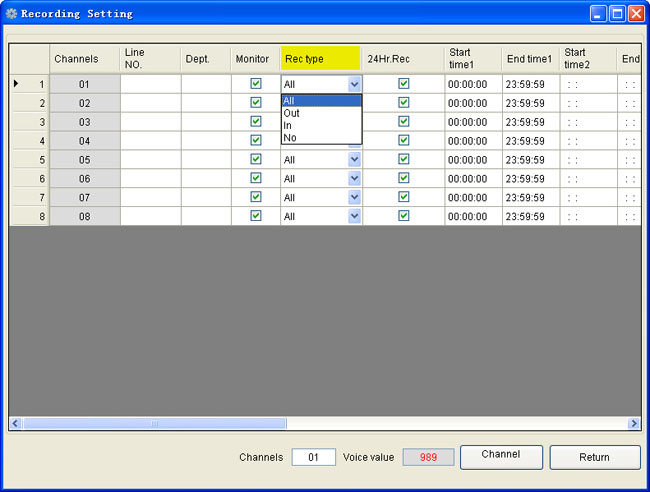Click the horizontal scrollbar left arrow
This screenshot has height=492, width=650.
point(15,424)
